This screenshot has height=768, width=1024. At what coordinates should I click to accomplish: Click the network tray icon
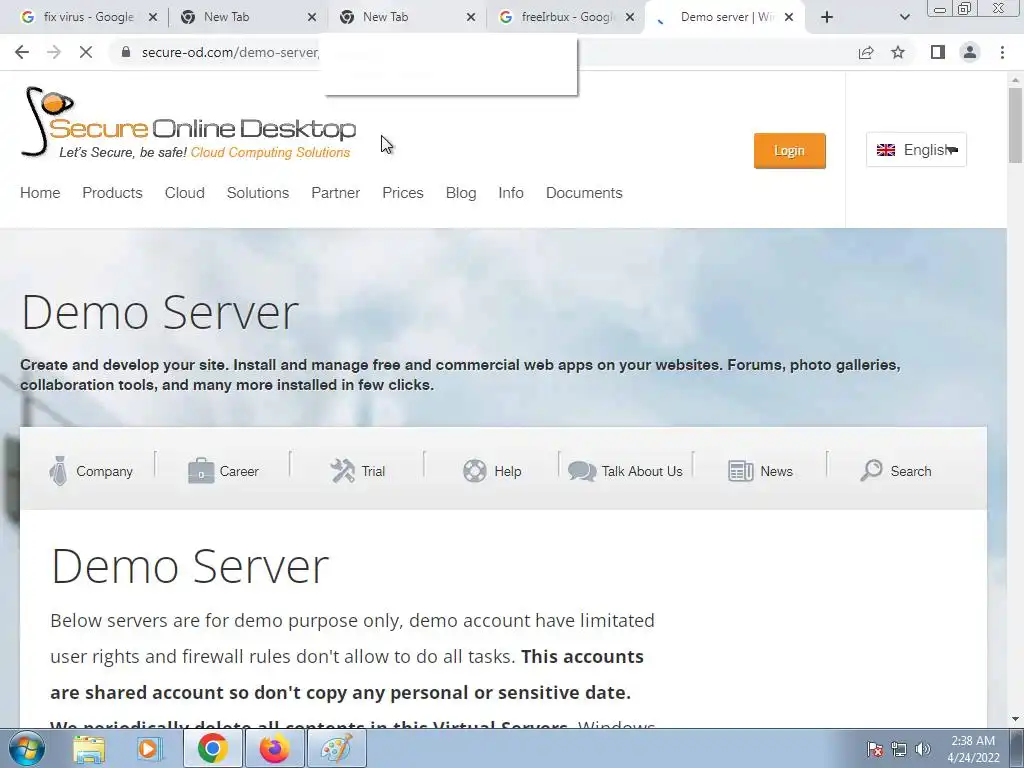click(x=899, y=749)
